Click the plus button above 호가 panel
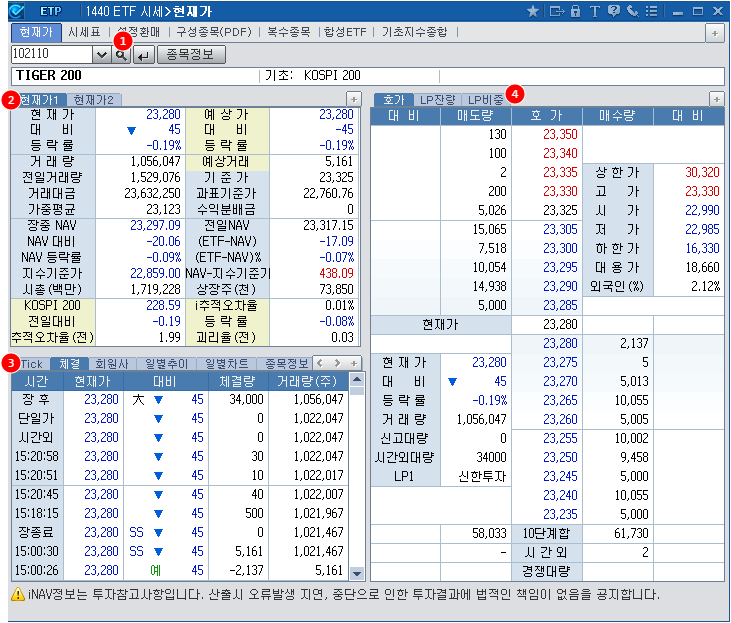The height and width of the screenshot is (623, 731). click(x=715, y=99)
